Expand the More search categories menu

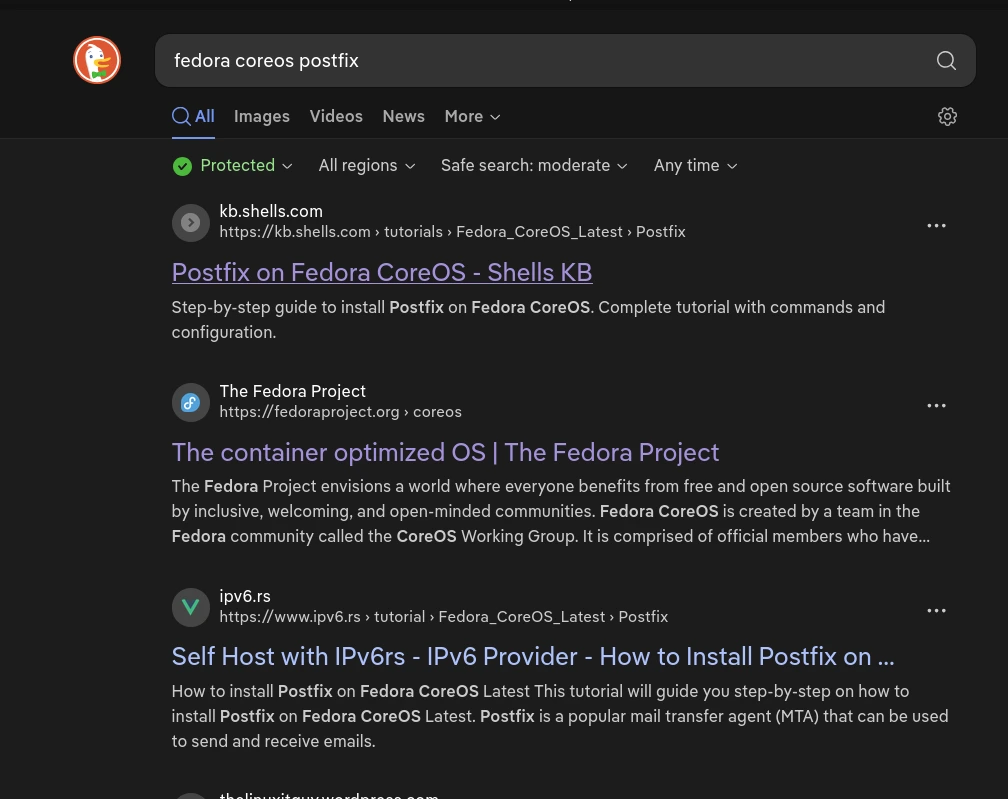(x=472, y=117)
